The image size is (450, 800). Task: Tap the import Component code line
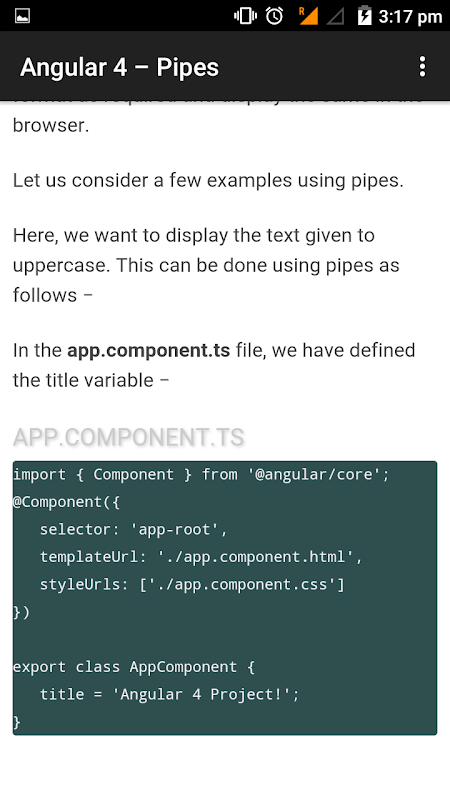[x=201, y=474]
